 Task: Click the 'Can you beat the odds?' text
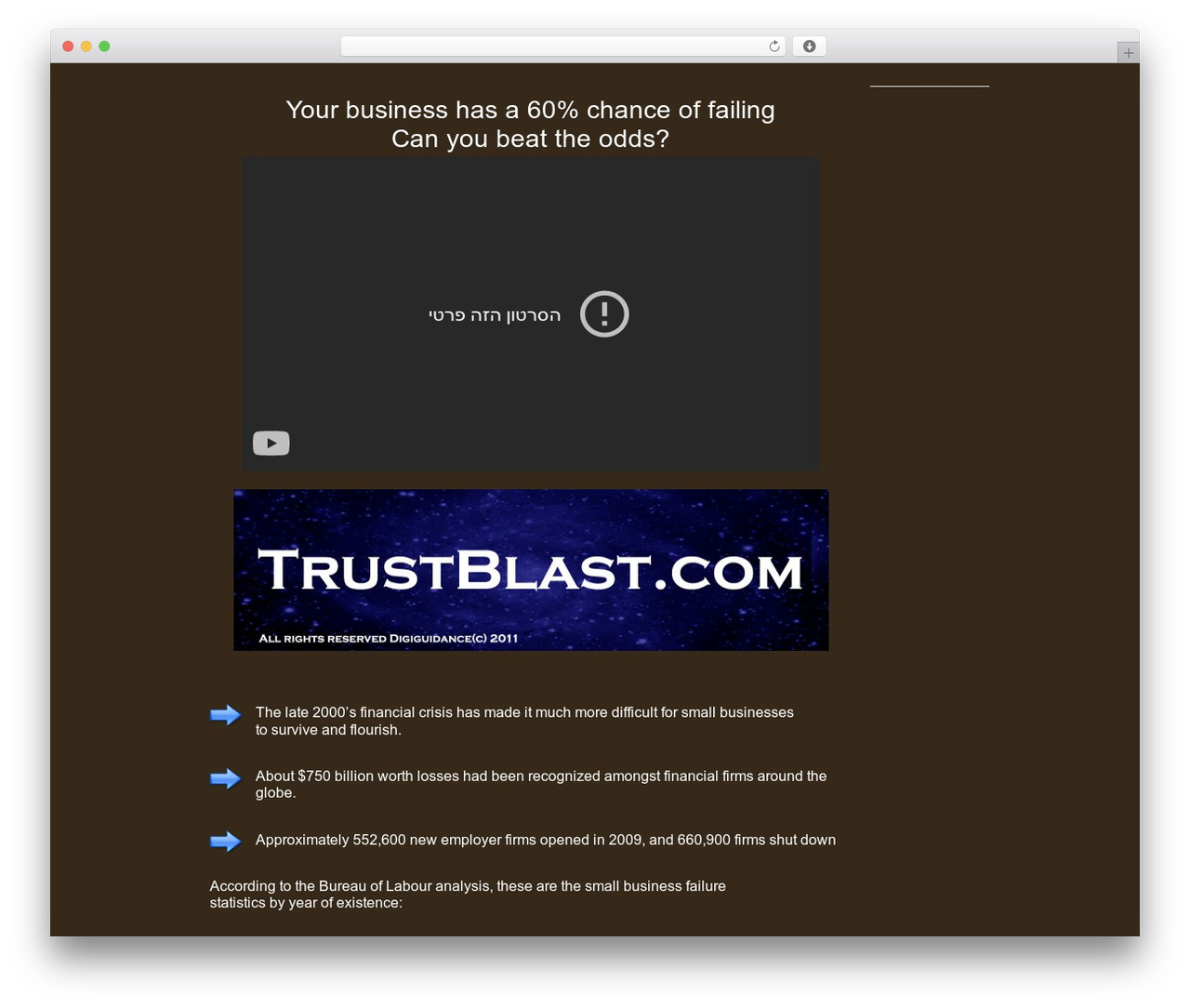click(x=530, y=139)
